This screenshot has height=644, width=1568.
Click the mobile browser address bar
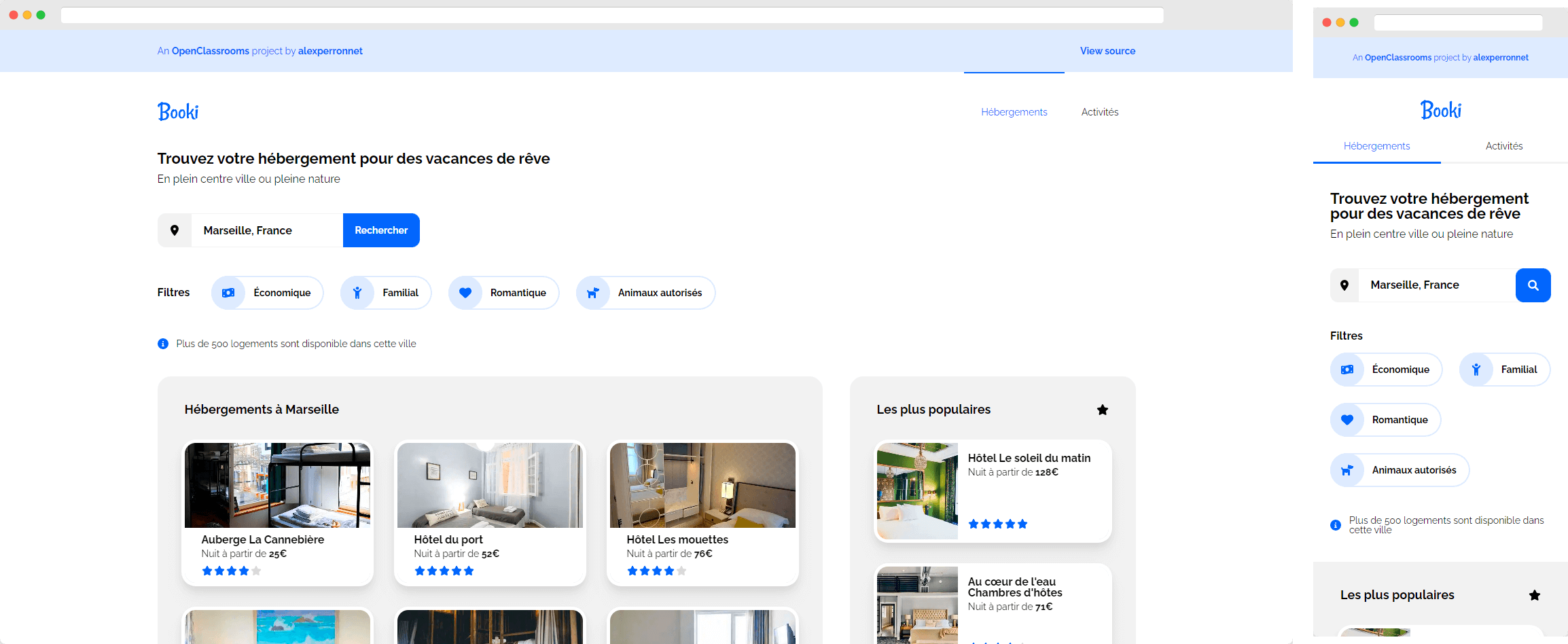click(1458, 22)
